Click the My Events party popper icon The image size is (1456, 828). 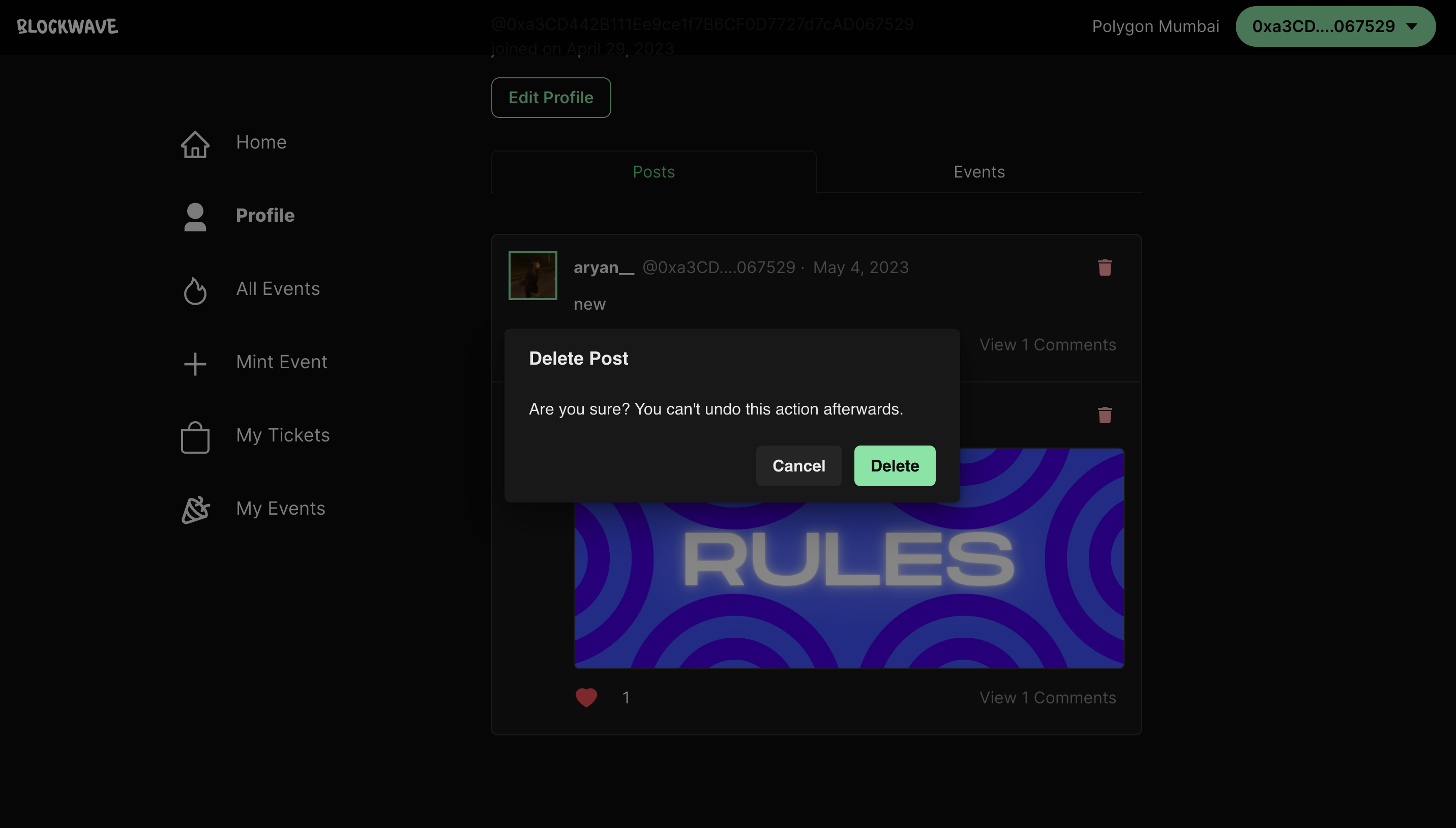[x=195, y=510]
